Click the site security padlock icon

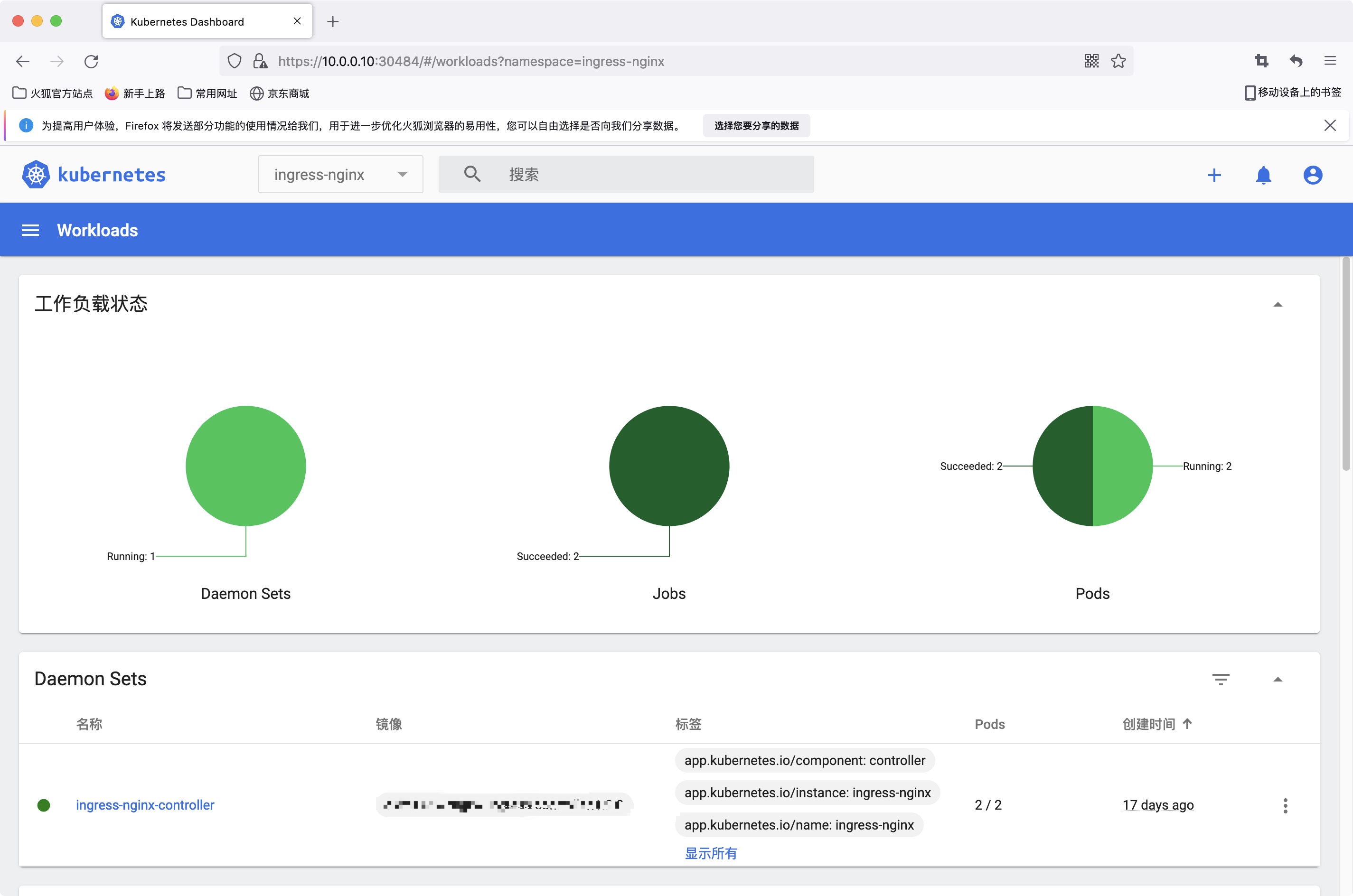(261, 61)
